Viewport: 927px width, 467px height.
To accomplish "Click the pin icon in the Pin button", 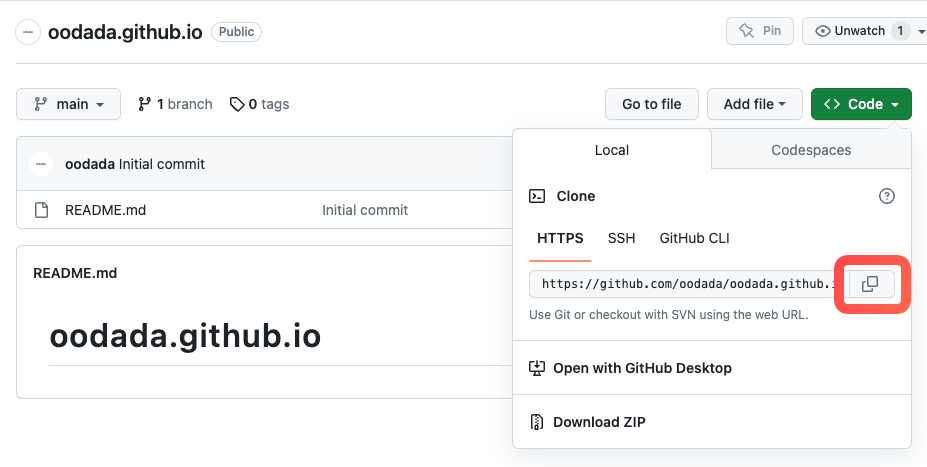I will click(x=747, y=31).
